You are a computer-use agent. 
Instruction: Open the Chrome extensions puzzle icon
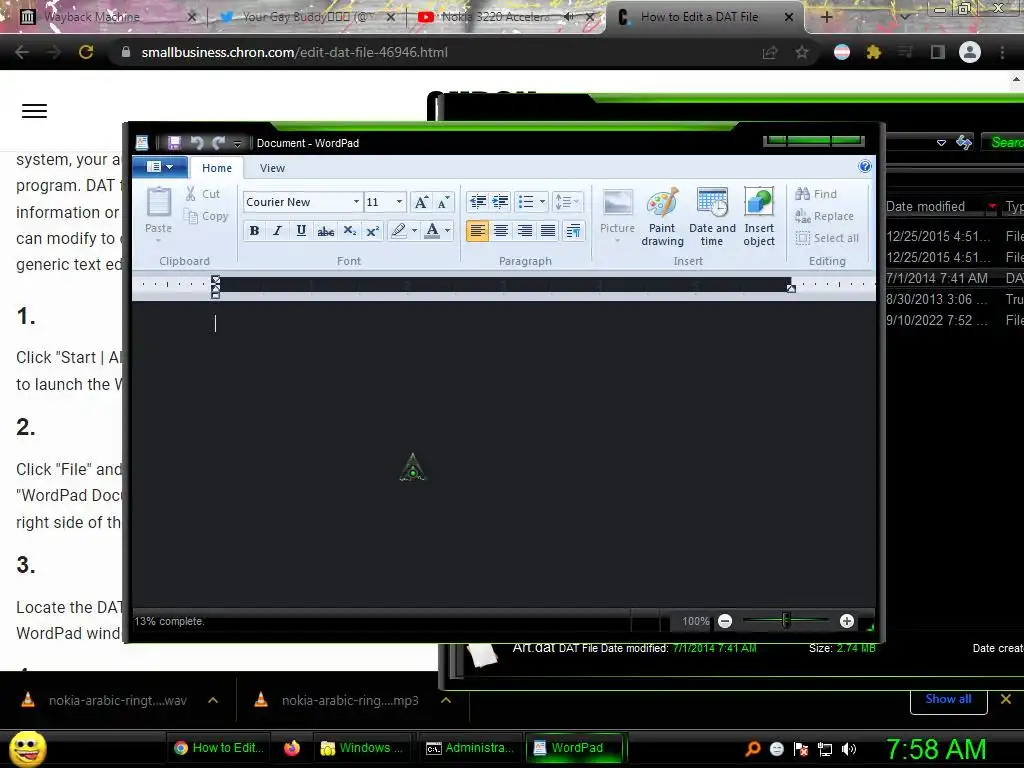[874, 52]
